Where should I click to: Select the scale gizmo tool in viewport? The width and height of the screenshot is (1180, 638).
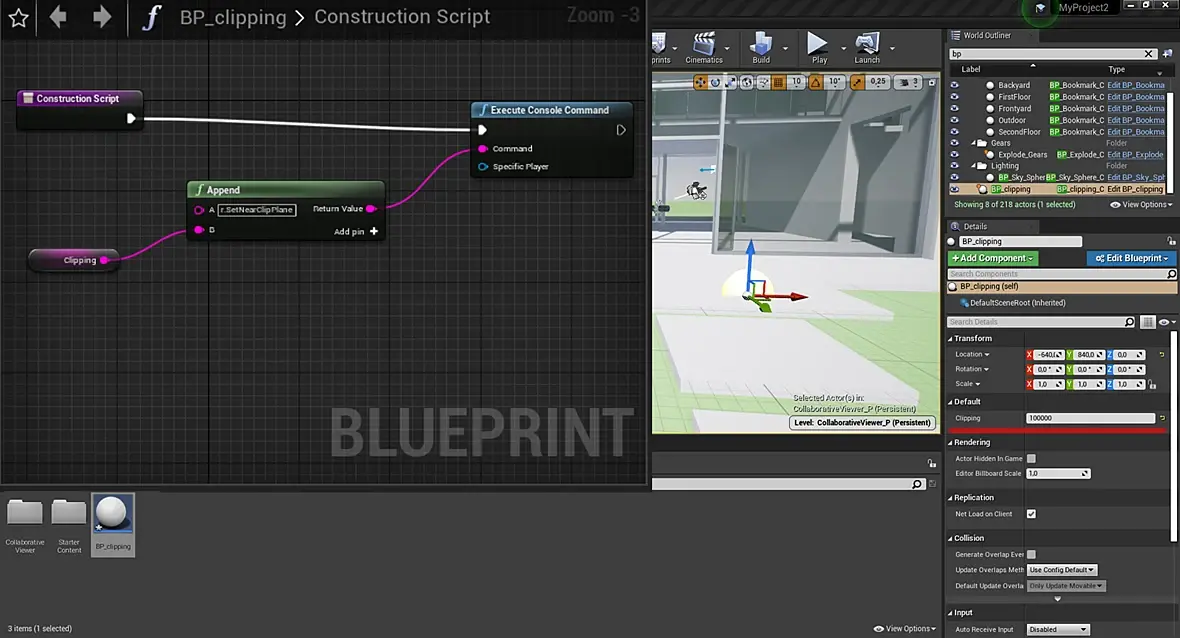tap(730, 82)
